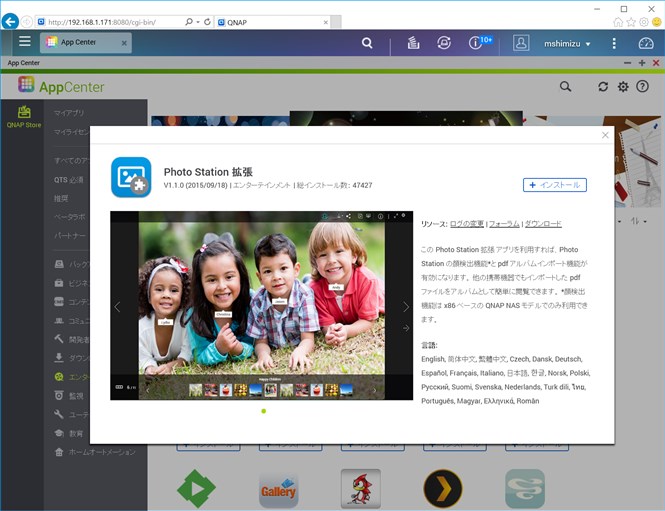
Task: Open the QTS hamburger main menu
Action: pyautogui.click(x=25, y=42)
